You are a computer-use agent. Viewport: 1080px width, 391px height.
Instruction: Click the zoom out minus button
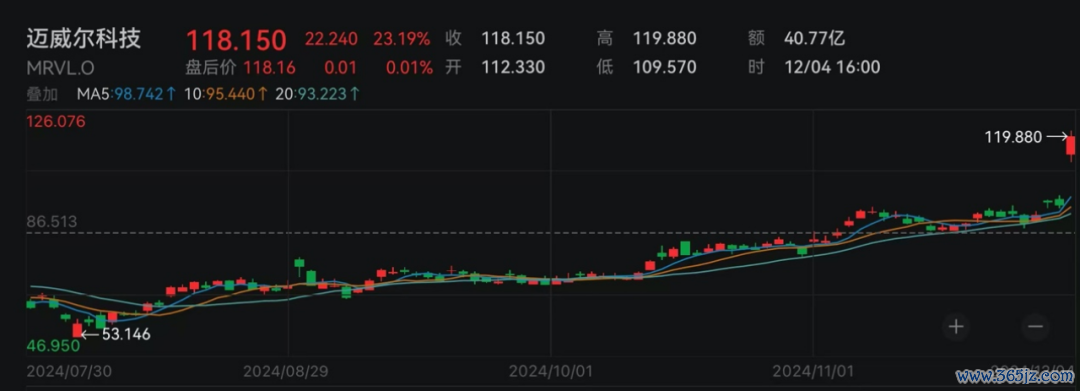(x=1035, y=326)
